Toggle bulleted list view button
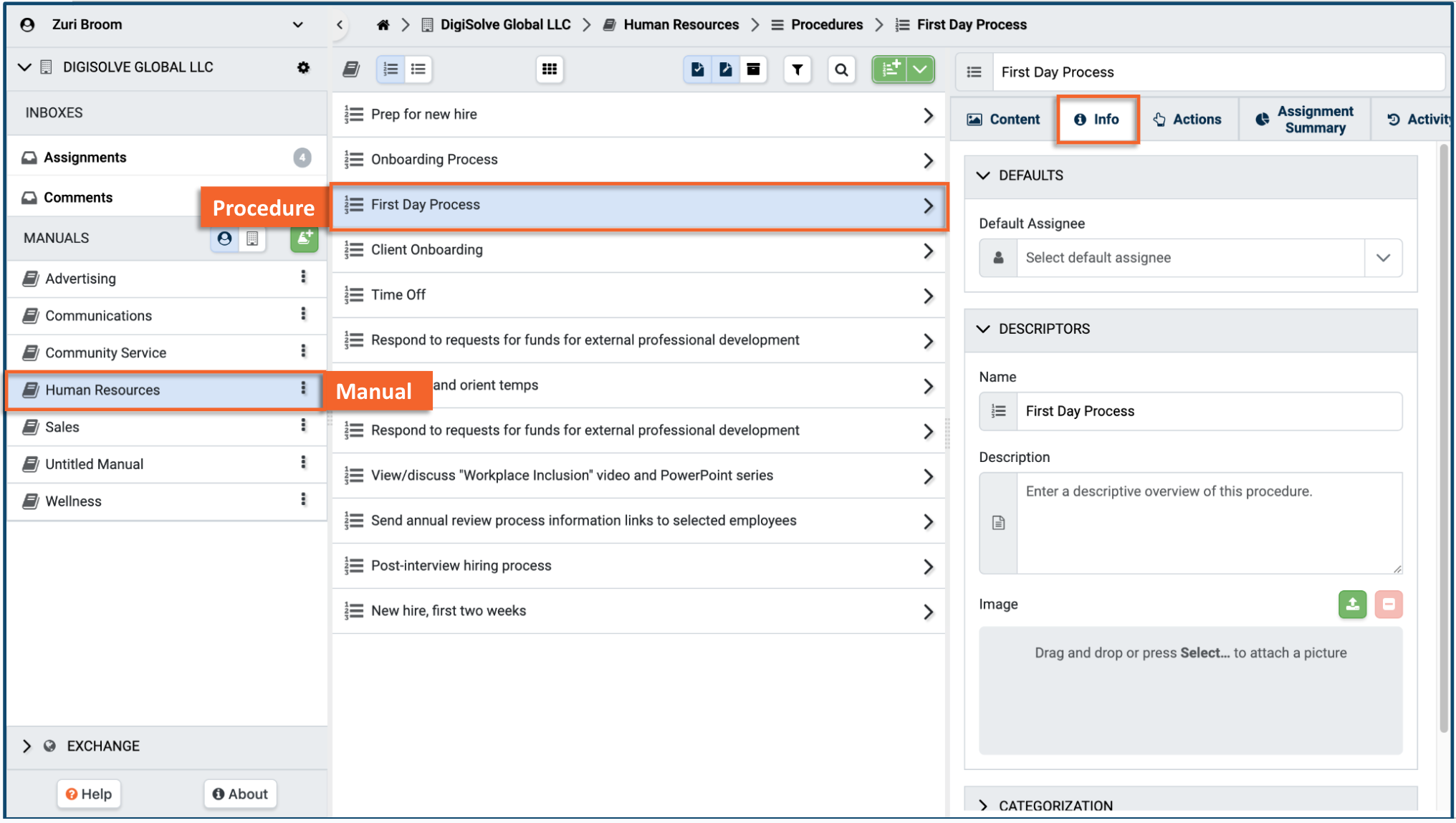 pos(418,69)
